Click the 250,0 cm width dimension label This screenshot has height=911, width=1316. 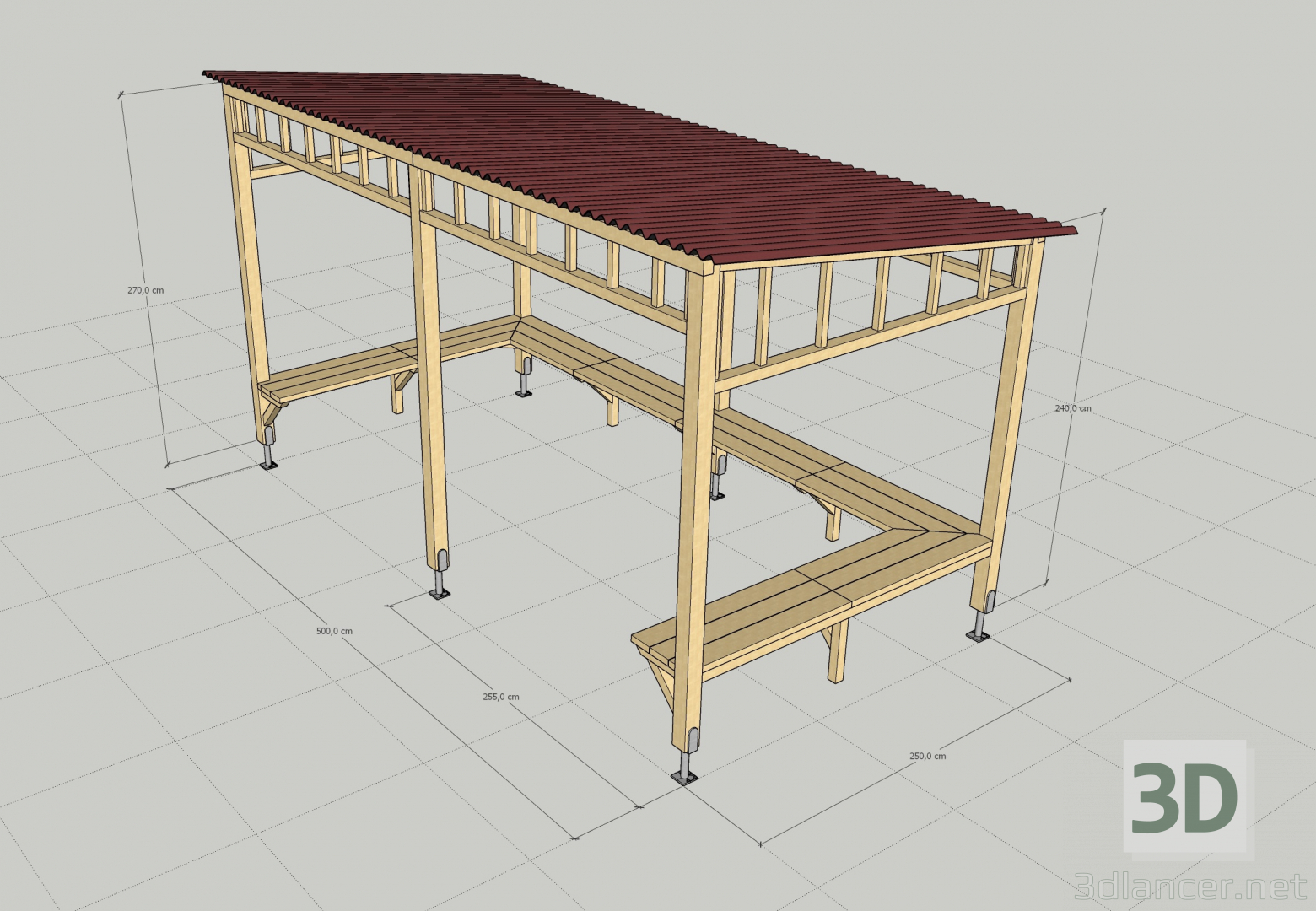coord(927,756)
